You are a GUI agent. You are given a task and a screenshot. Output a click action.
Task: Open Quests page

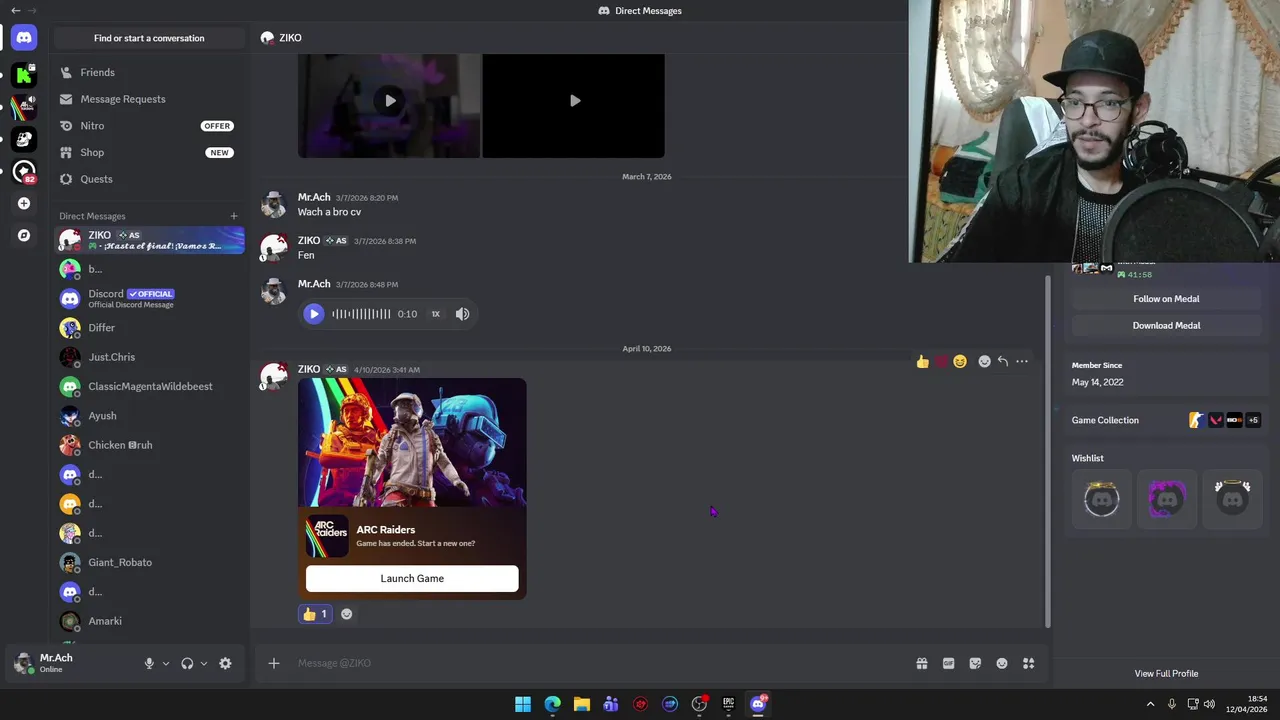click(x=149, y=179)
